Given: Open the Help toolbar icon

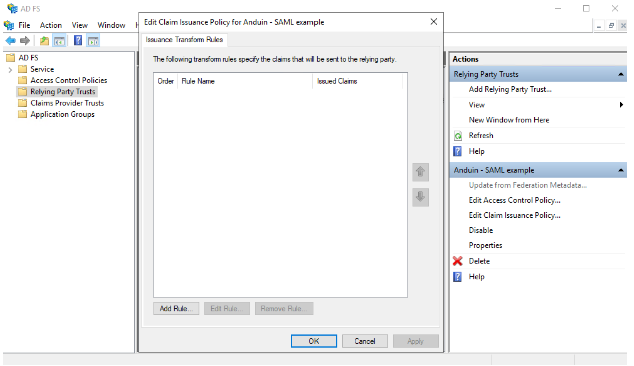Looking at the screenshot, I should 78,40.
